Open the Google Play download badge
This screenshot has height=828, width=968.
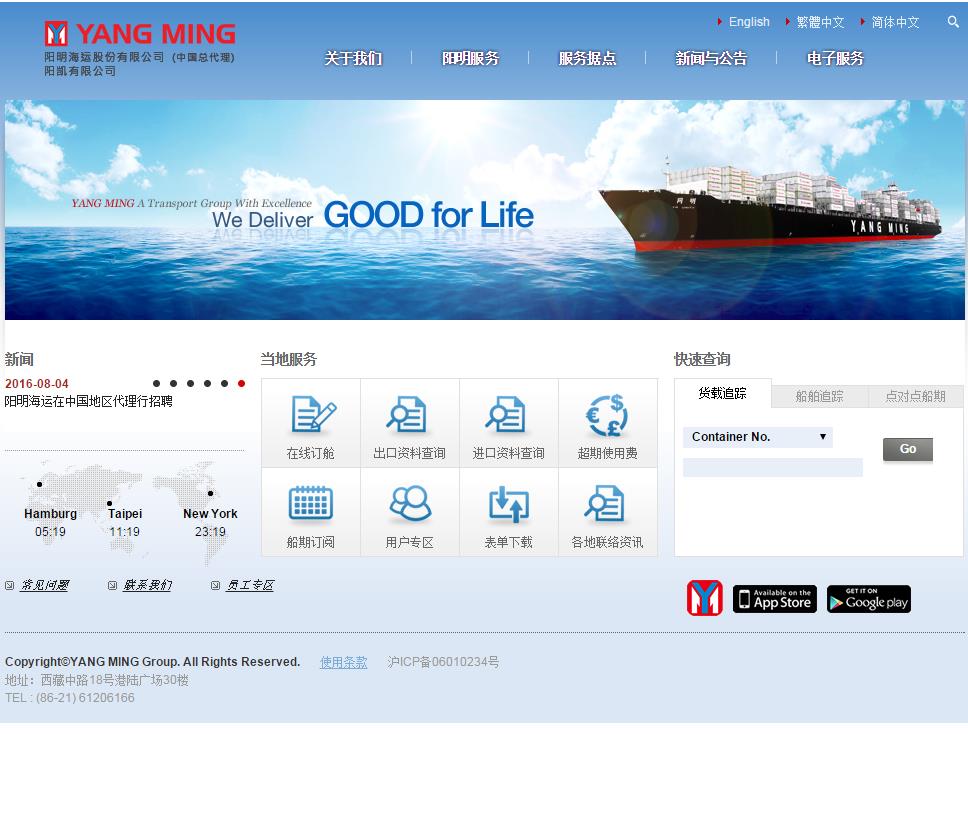pos(869,599)
